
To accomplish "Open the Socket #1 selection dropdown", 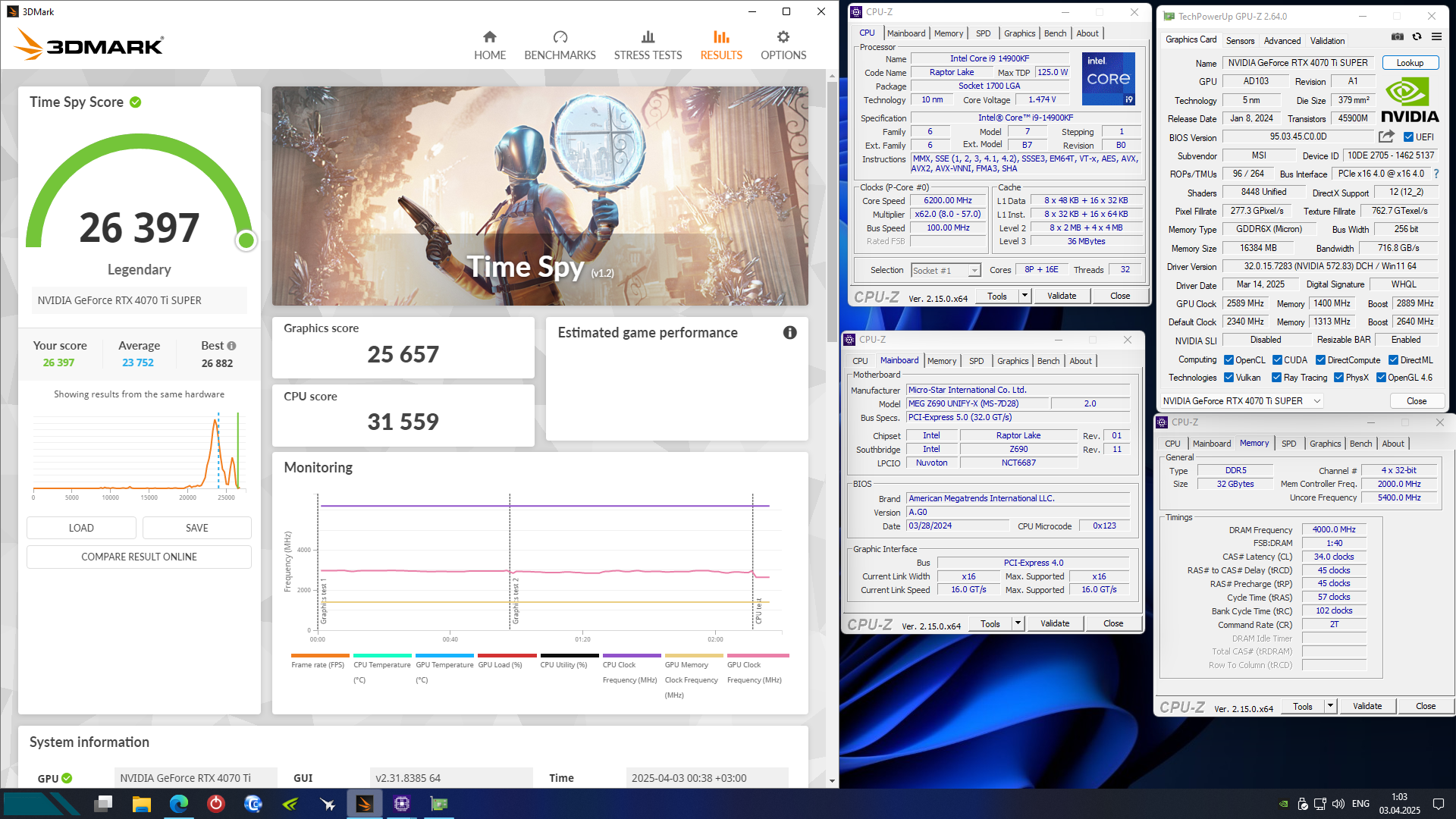I will pyautogui.click(x=946, y=270).
